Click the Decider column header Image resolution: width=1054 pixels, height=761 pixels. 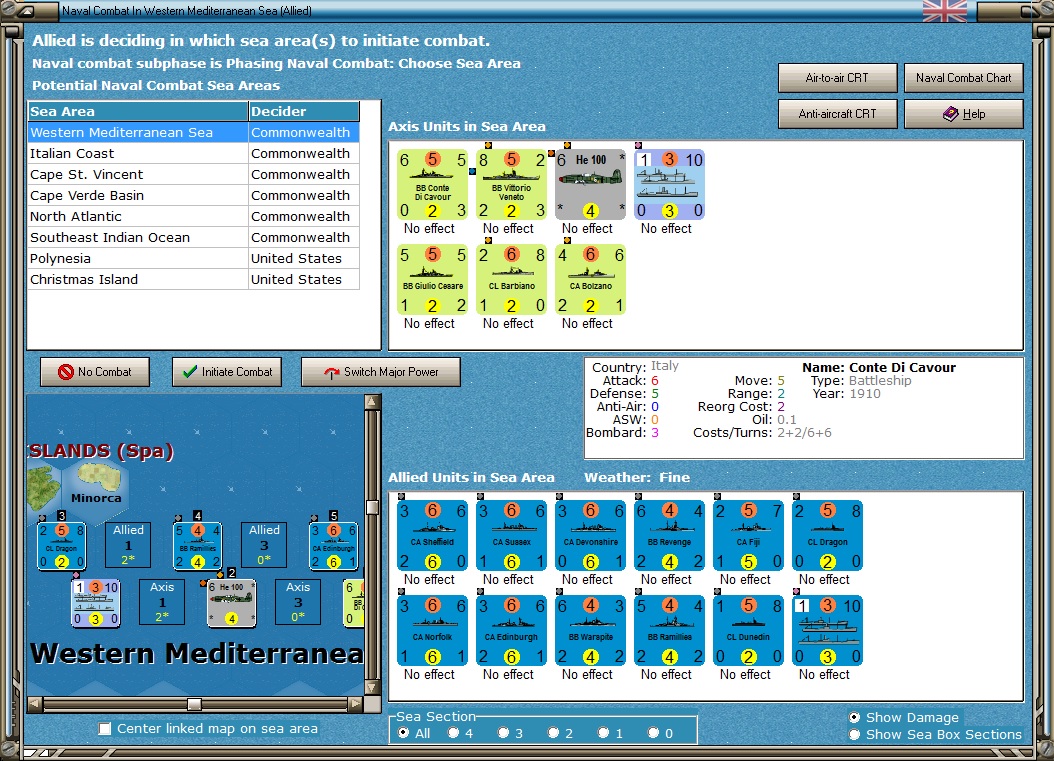pos(304,112)
